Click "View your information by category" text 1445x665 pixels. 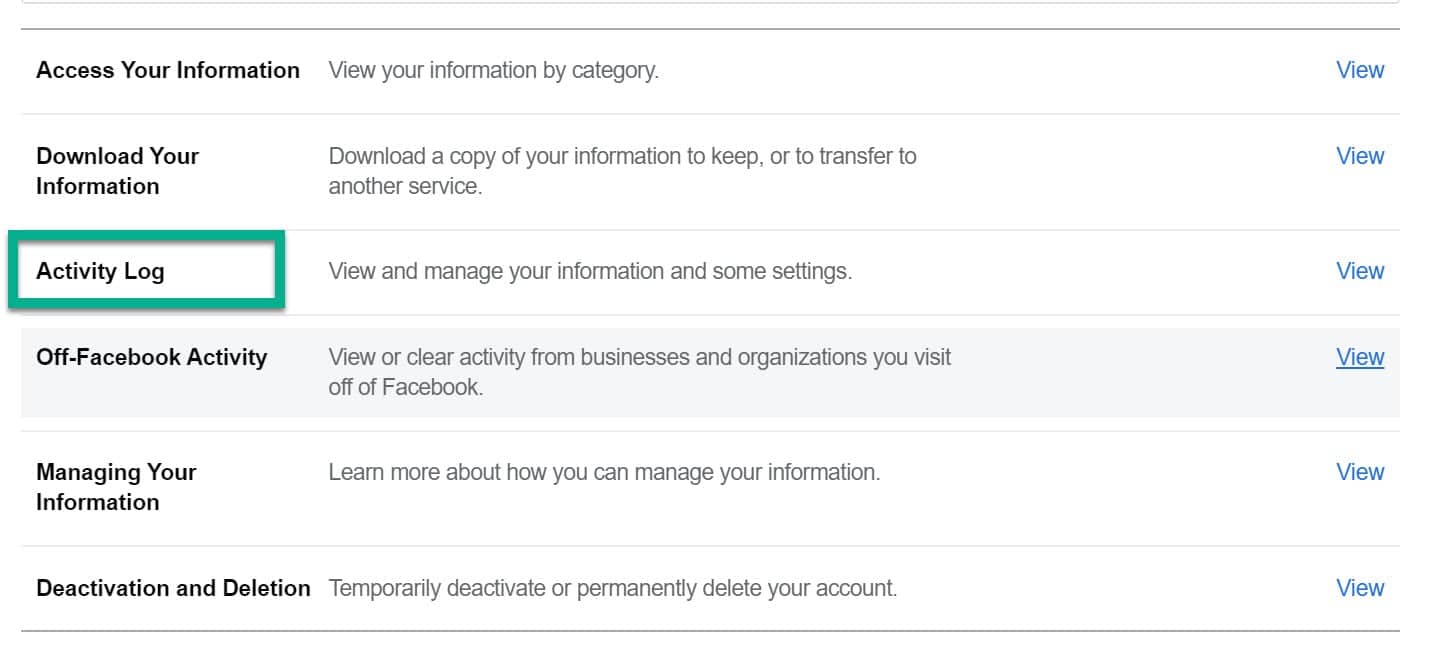pos(493,70)
